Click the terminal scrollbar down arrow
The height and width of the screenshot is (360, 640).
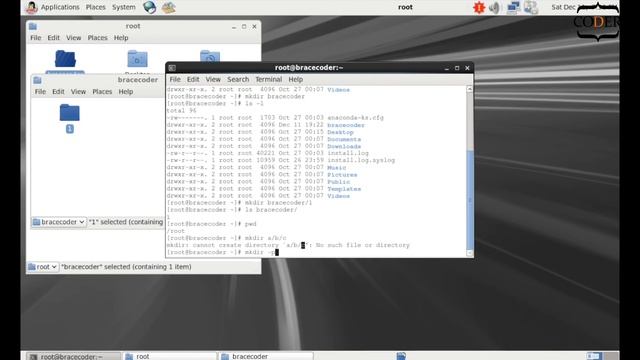point(469,253)
